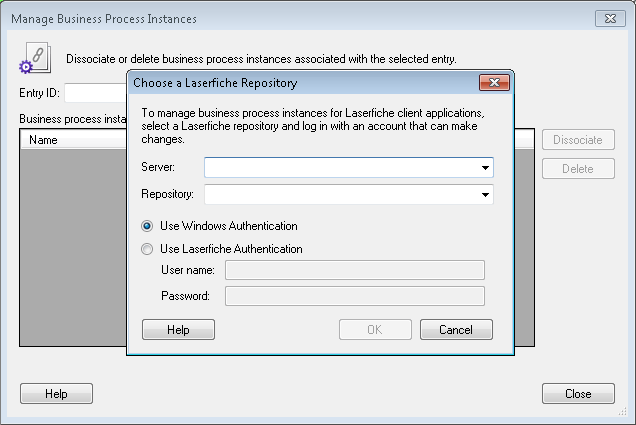This screenshot has width=636, height=425.
Task: Select Use Windows Authentication option
Action: [147, 226]
